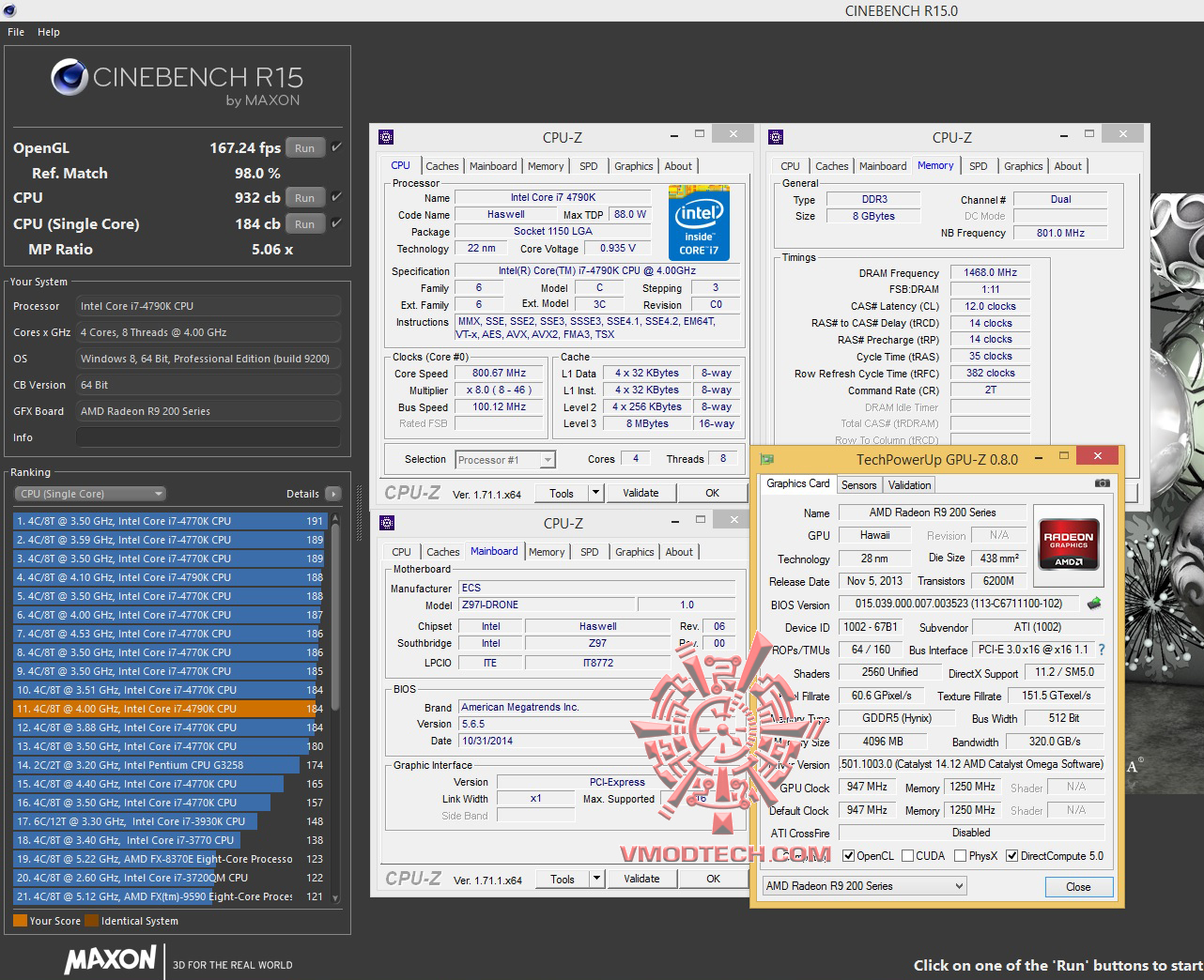Open the File menu in Cinebench

[x=16, y=32]
